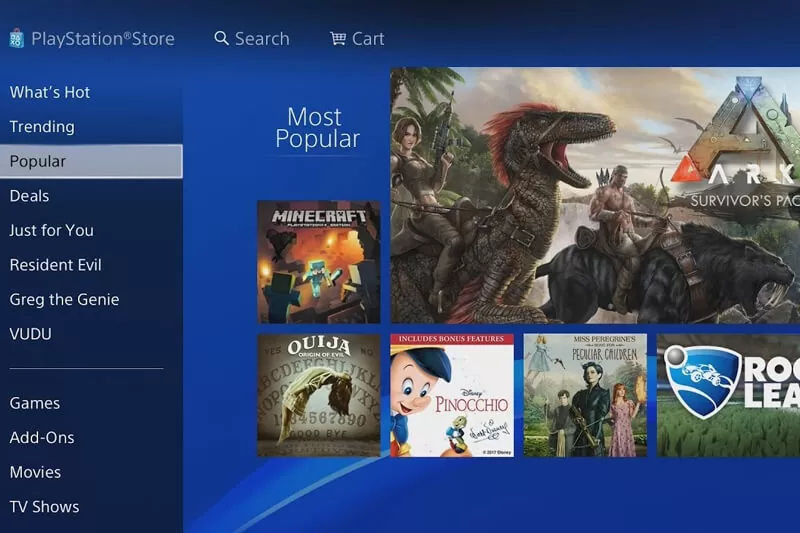Browse the Games category
Image resolution: width=800 pixels, height=533 pixels.
(35, 403)
